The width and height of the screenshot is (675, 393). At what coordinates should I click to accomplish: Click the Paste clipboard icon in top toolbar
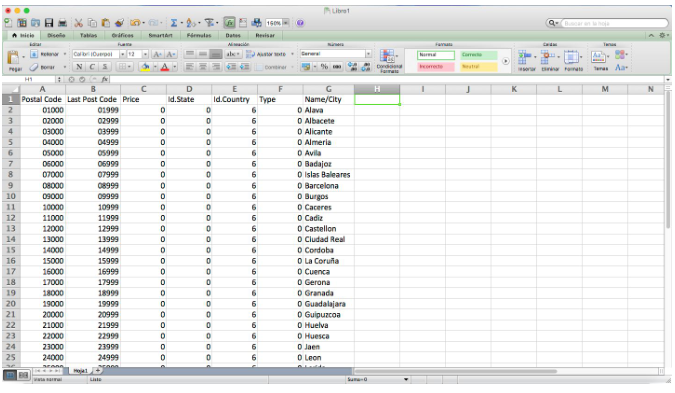tap(105, 23)
